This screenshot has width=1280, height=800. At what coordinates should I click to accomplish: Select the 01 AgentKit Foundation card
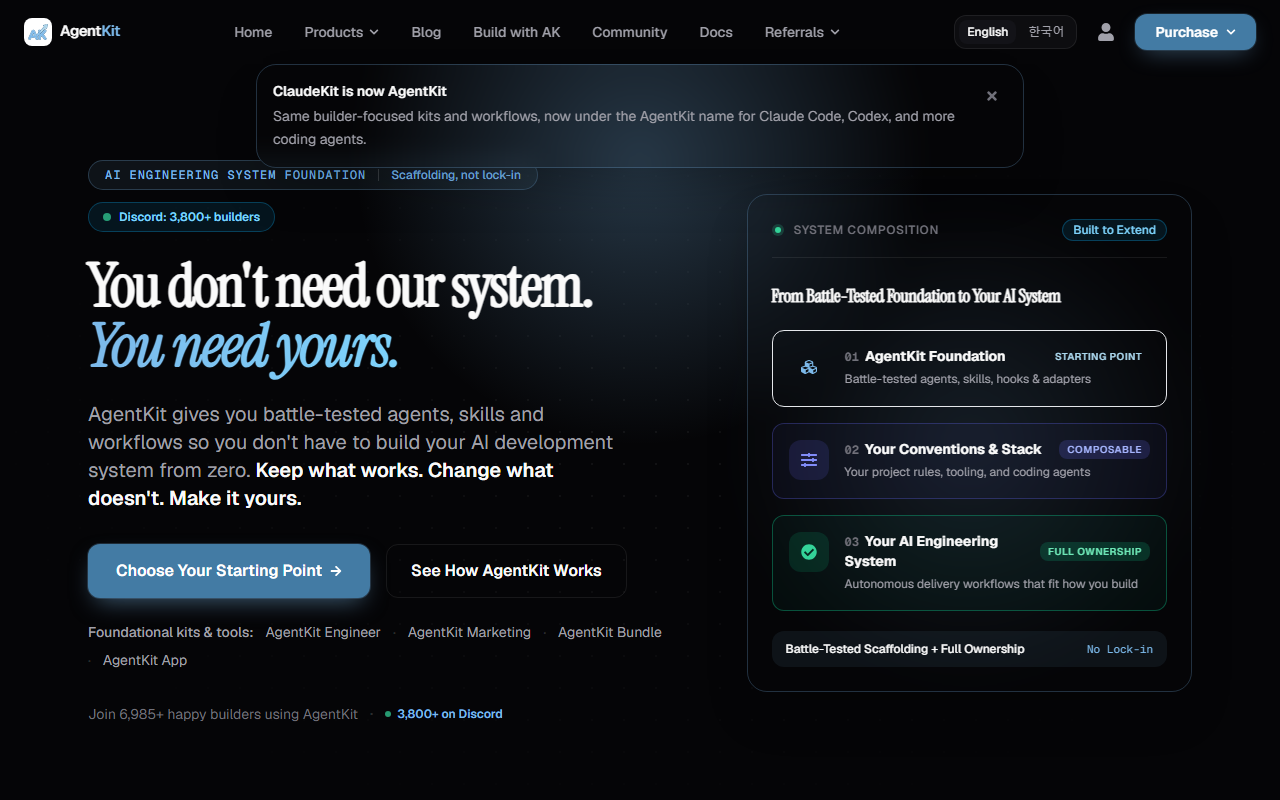tap(969, 368)
